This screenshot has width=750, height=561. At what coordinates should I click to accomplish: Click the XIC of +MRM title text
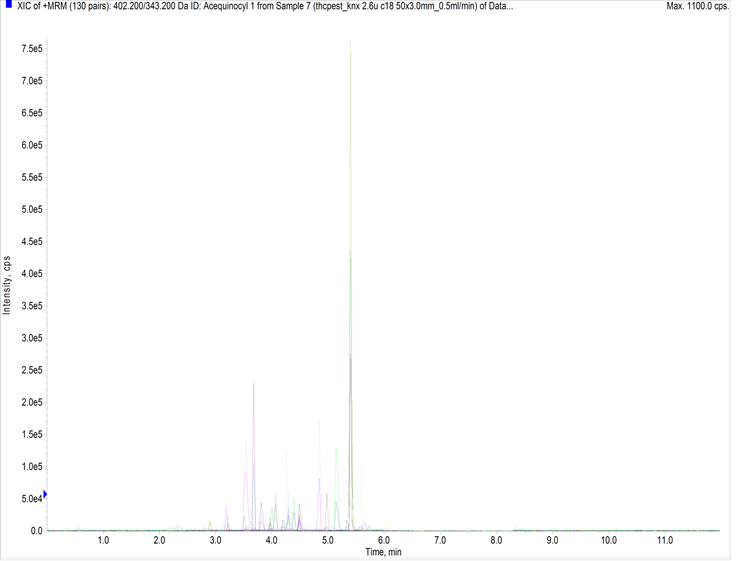point(265,7)
